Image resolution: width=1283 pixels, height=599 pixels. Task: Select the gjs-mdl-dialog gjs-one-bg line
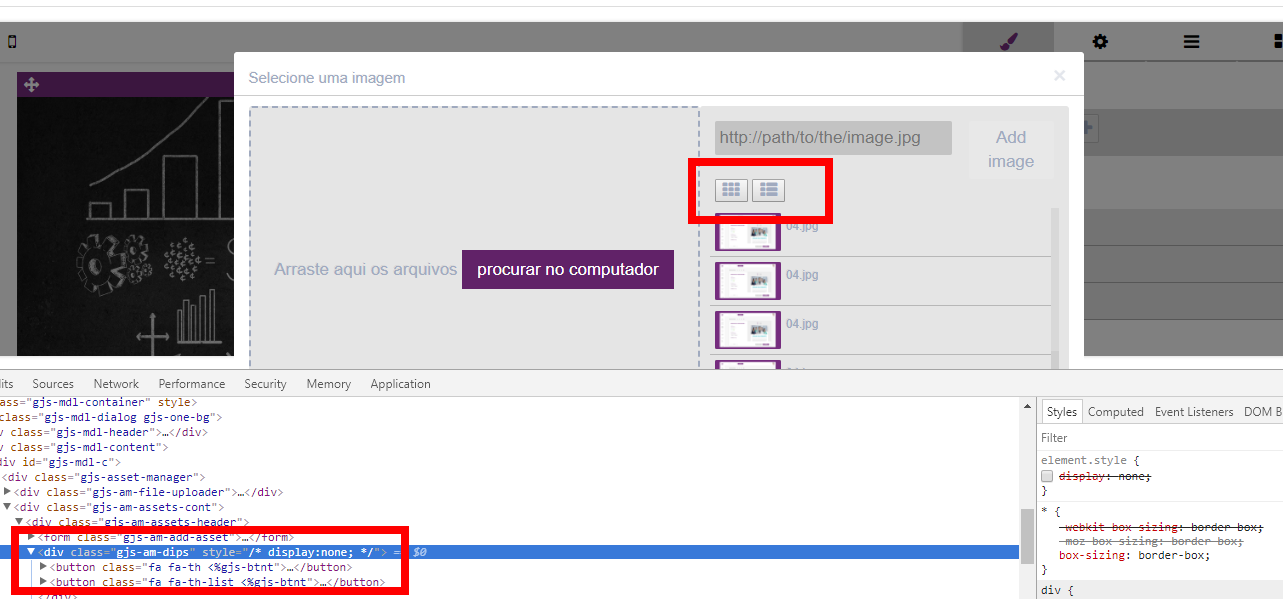[x=110, y=417]
